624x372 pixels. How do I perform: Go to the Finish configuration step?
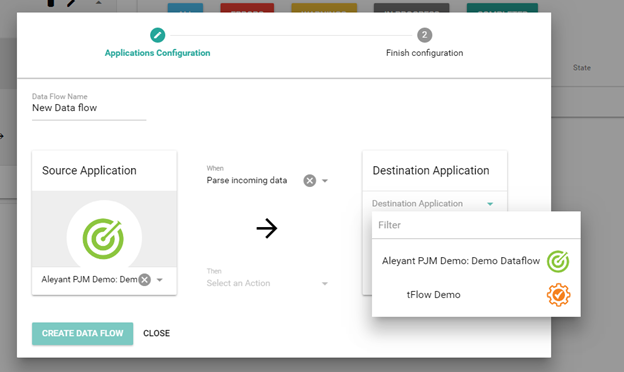click(425, 53)
